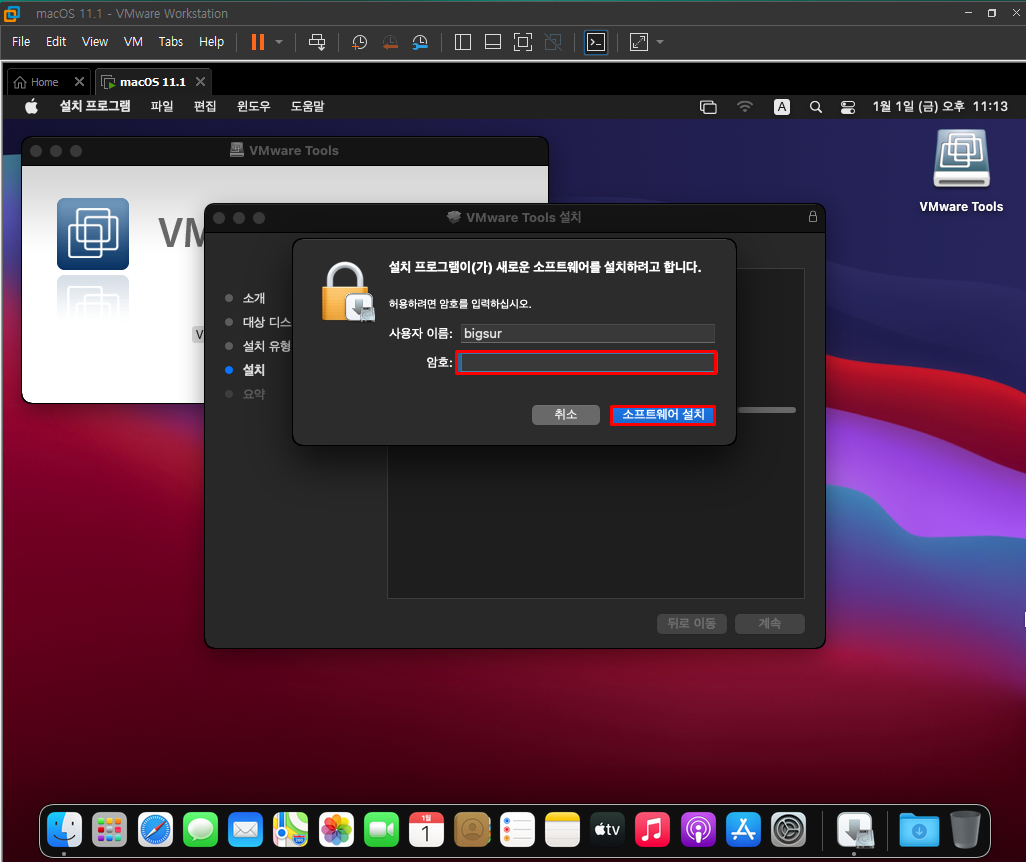The width and height of the screenshot is (1026, 862).
Task: Click the Unity mode toolbar icon
Action: (553, 43)
